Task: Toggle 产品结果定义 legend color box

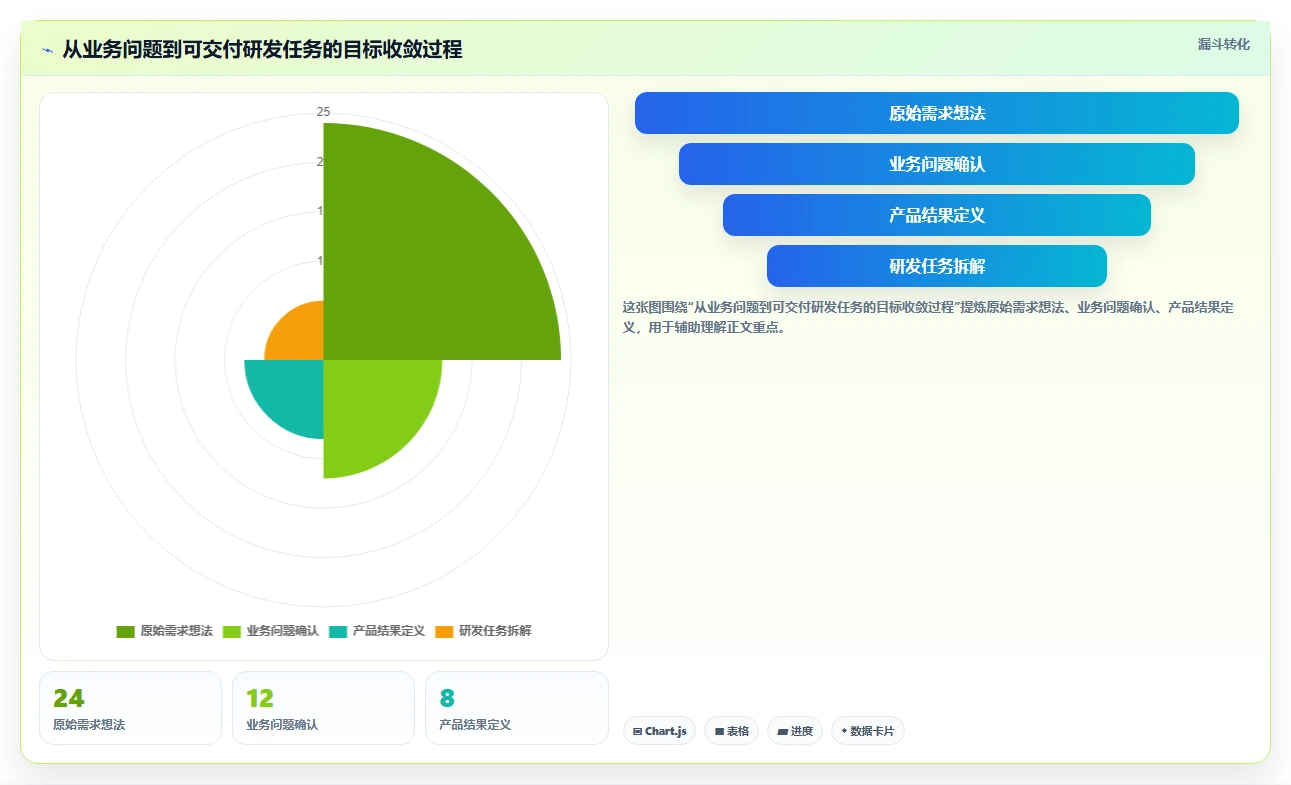Action: pos(338,631)
